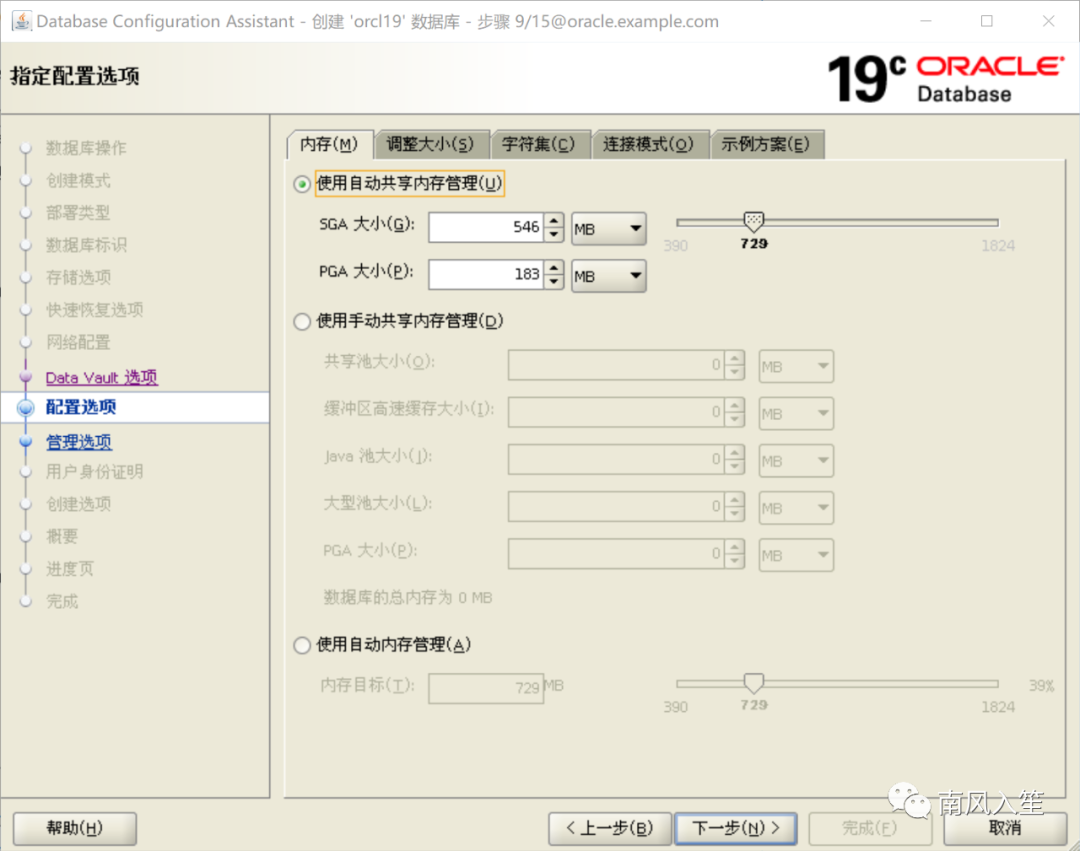1080x851 pixels.
Task: Select 使用自动内存管理 radio button
Action: pyautogui.click(x=302, y=645)
